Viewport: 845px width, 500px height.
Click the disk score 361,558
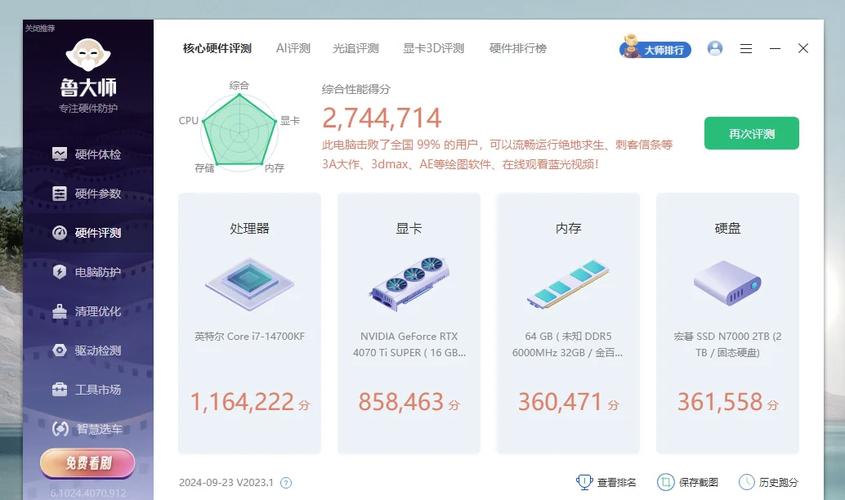coord(720,402)
